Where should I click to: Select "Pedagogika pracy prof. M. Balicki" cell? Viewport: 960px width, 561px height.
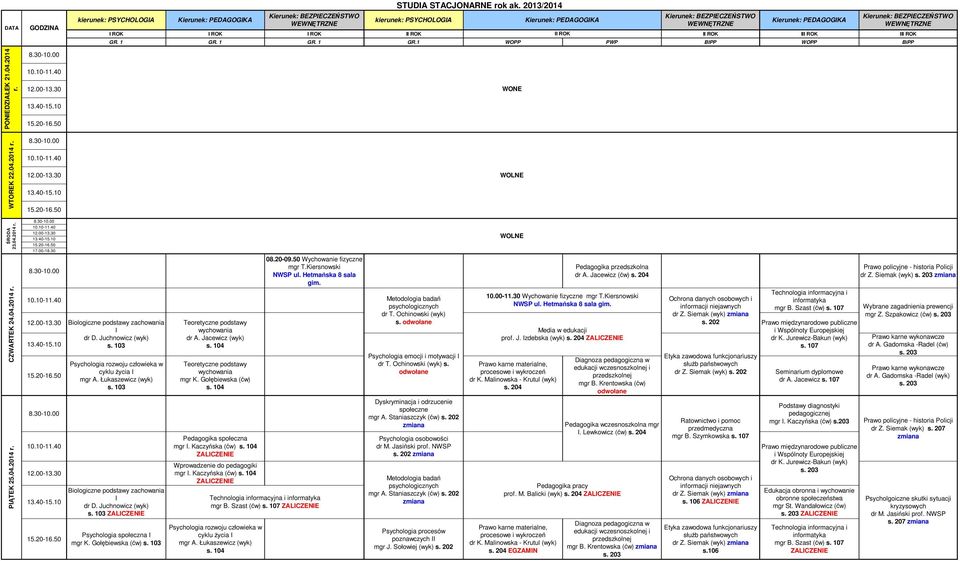(x=562, y=489)
